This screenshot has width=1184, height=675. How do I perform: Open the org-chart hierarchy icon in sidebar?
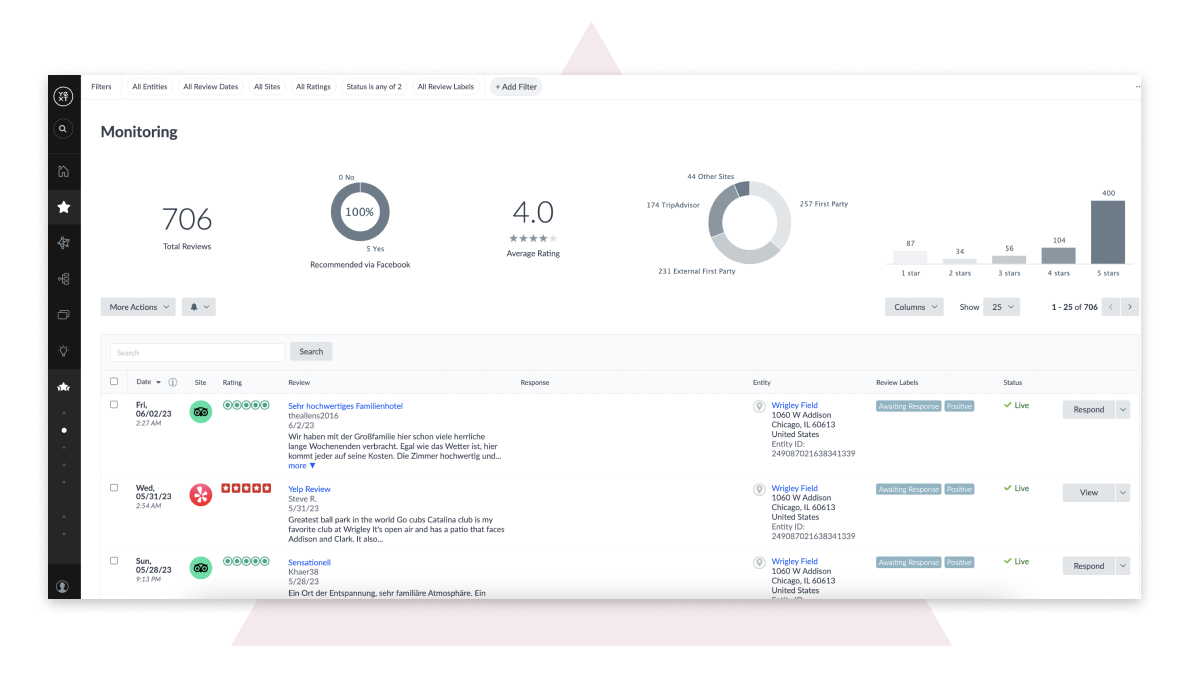[x=63, y=279]
